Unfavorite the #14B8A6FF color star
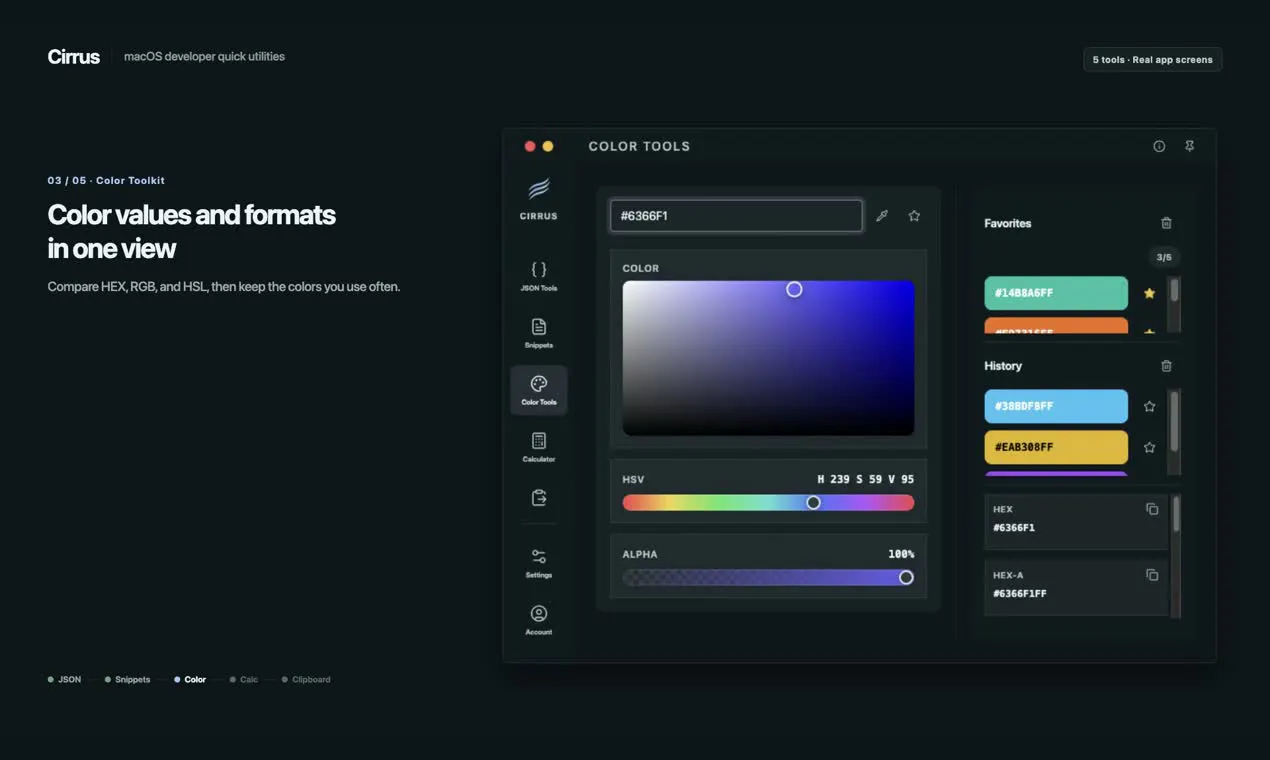The height and width of the screenshot is (760, 1270). pos(1150,293)
